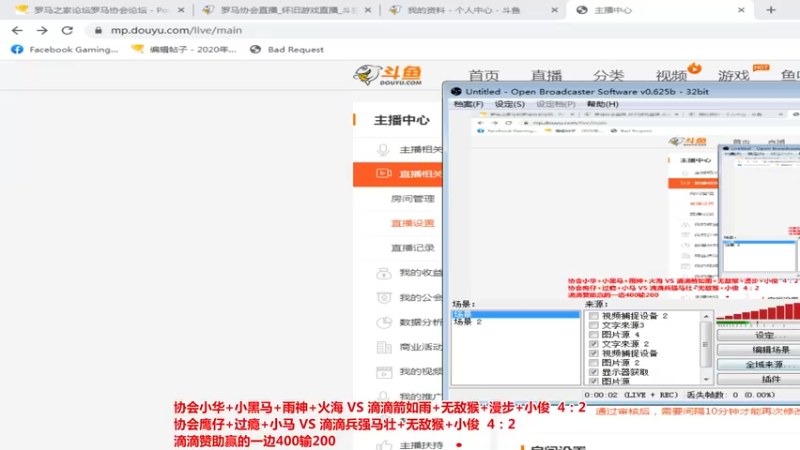Uncheck the 视频捕捉设备 source without a number
The height and width of the screenshot is (450, 800).
pos(593,353)
